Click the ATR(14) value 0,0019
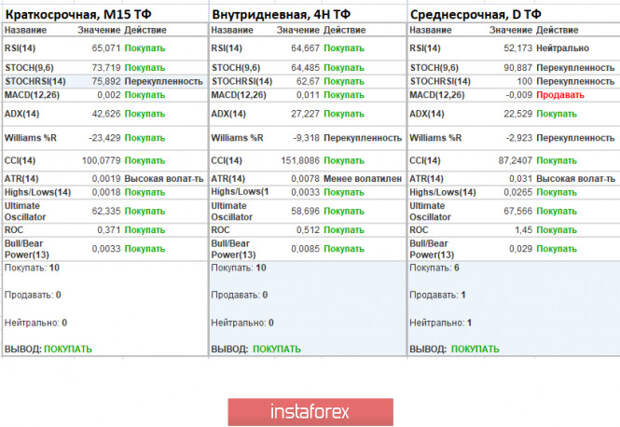The height and width of the screenshot is (427, 620). (106, 179)
